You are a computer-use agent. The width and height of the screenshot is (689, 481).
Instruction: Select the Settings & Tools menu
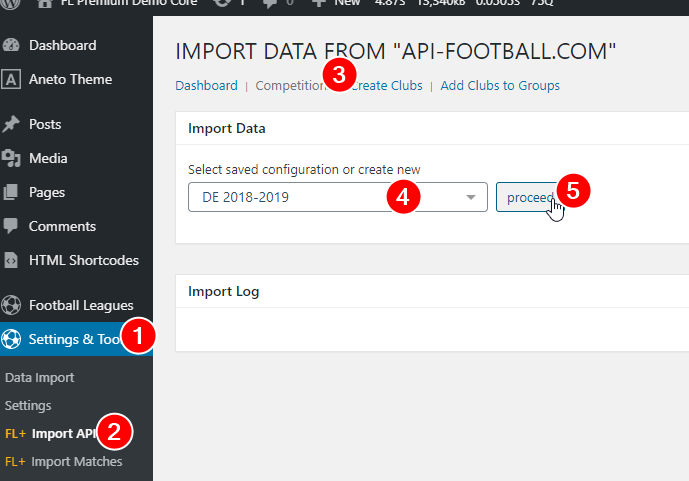tap(76, 339)
